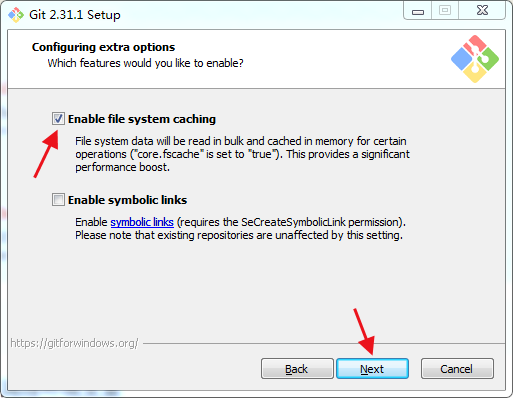
Task: Go Back to the previous setup page
Action: pyautogui.click(x=297, y=369)
